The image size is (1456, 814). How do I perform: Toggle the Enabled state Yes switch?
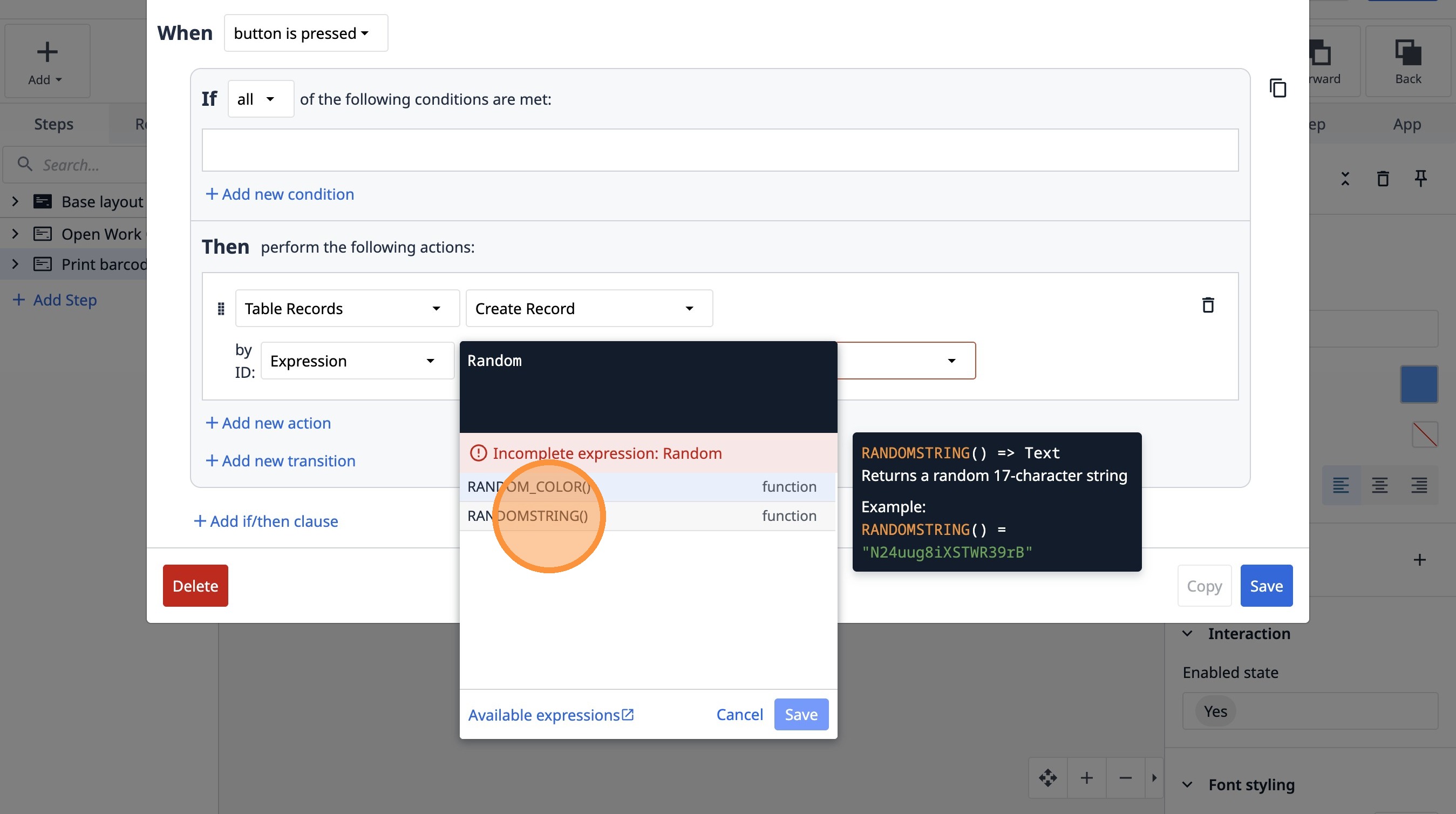coord(1215,711)
